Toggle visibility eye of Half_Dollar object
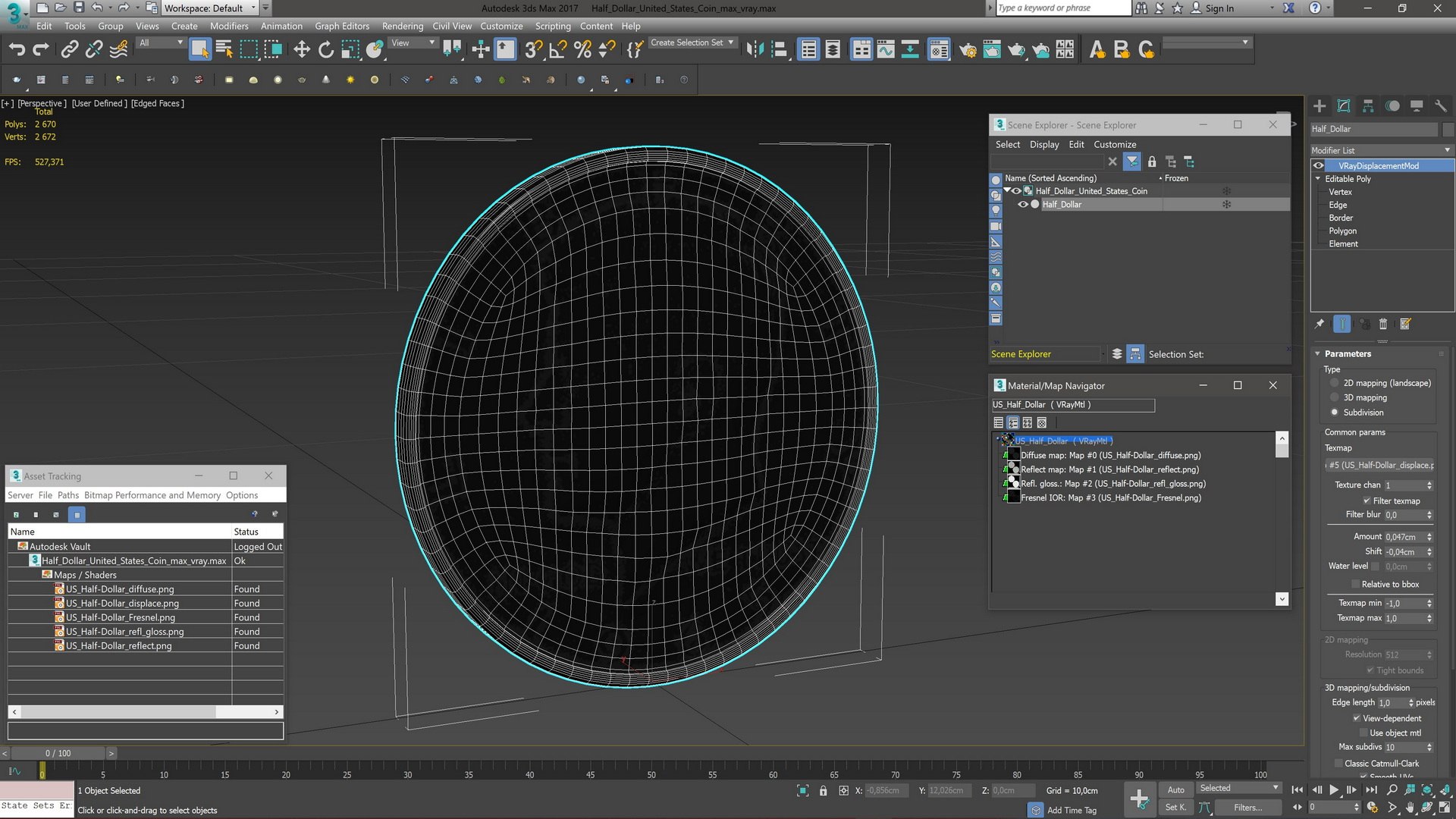 pos(1022,205)
